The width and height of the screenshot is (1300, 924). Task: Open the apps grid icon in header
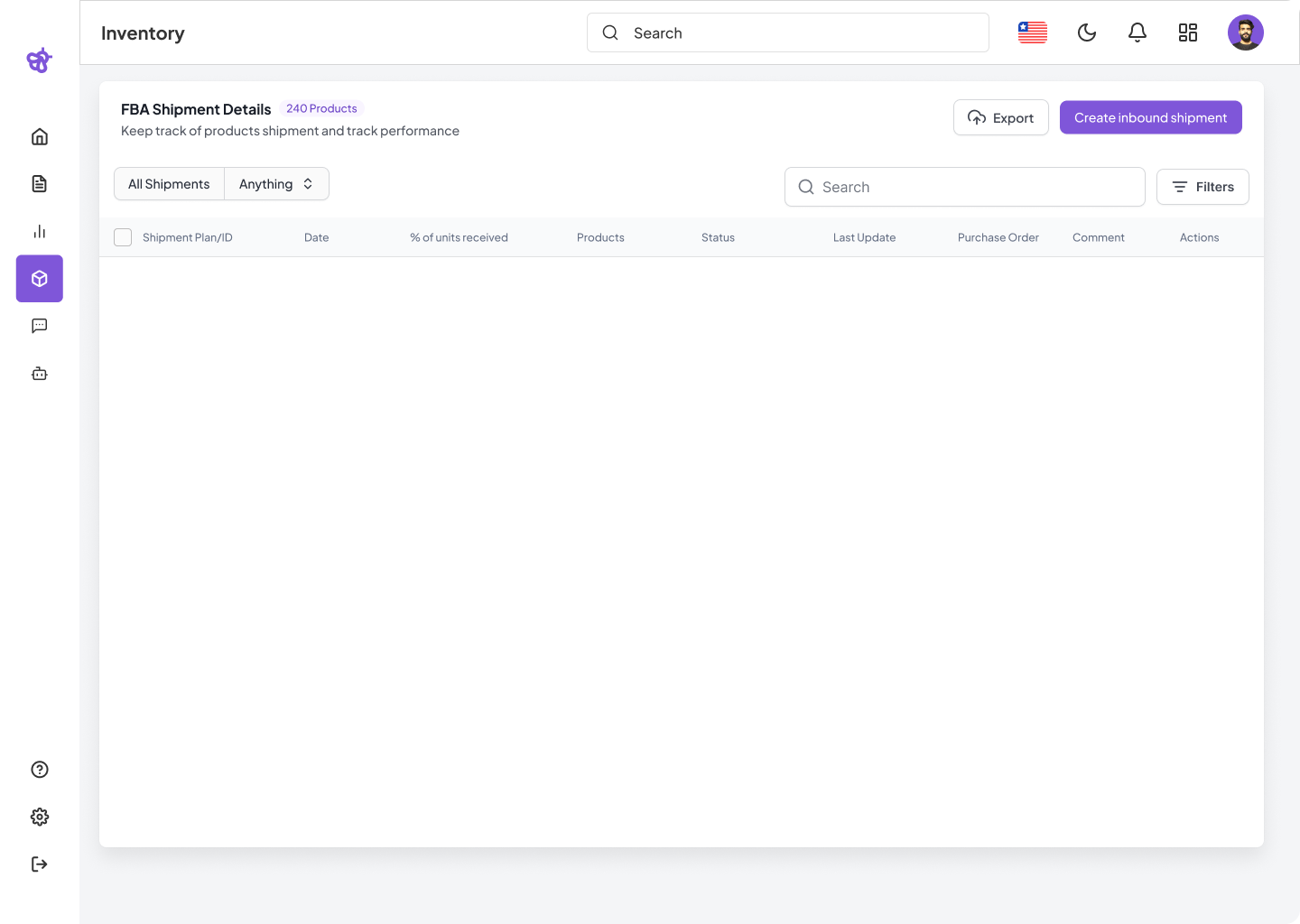(1188, 32)
